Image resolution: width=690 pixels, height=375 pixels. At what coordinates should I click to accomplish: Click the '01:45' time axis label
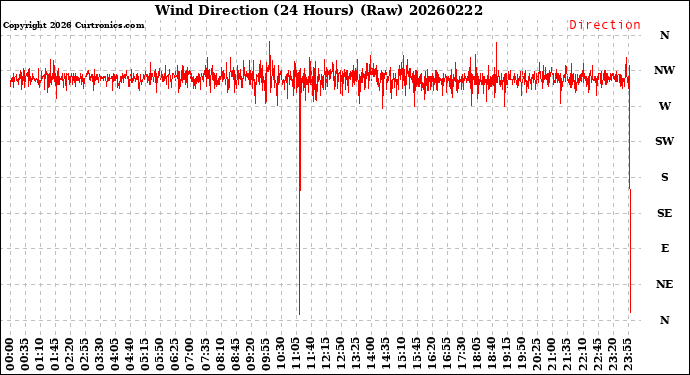(x=55, y=355)
